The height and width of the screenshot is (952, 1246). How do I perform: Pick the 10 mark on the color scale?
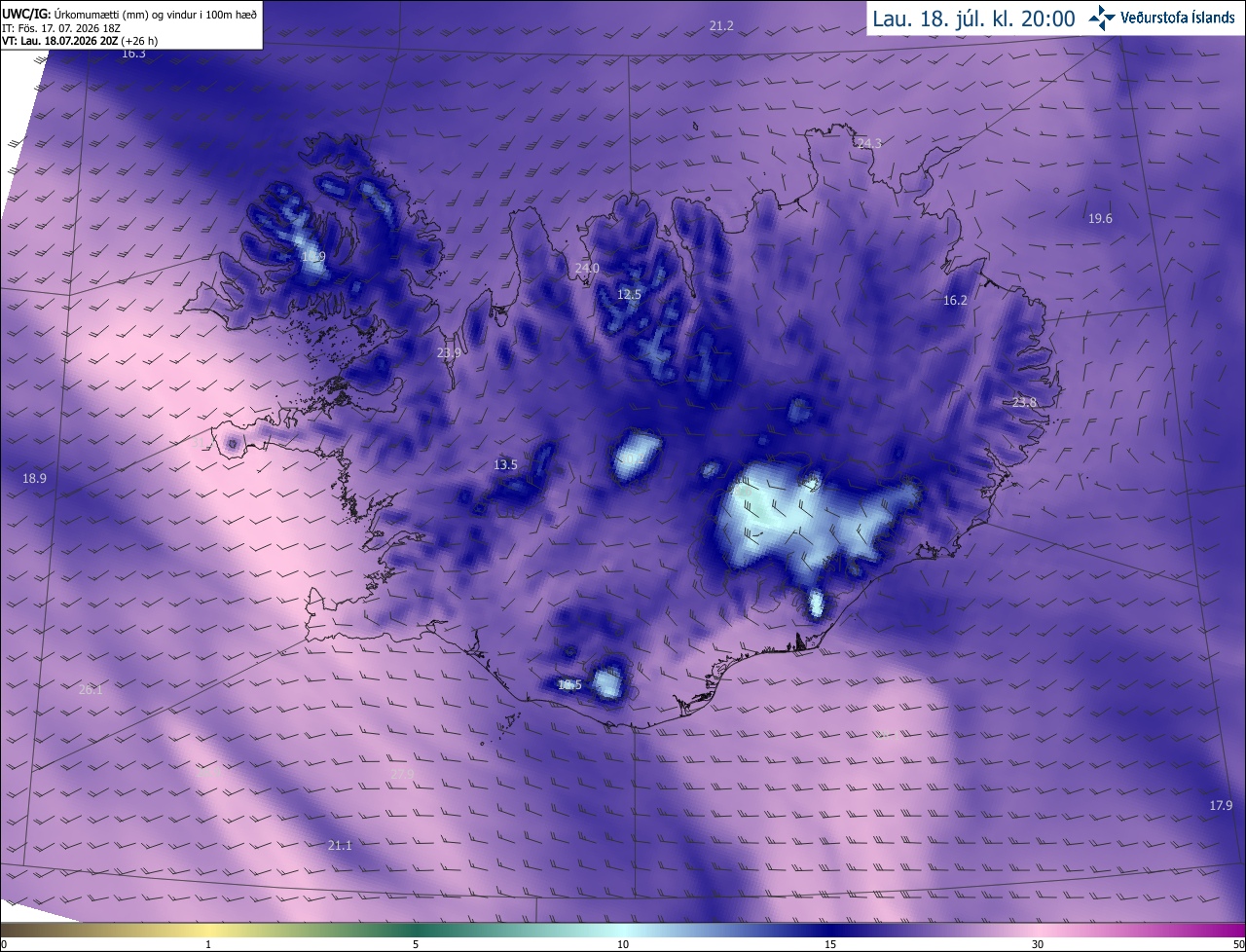622,945
